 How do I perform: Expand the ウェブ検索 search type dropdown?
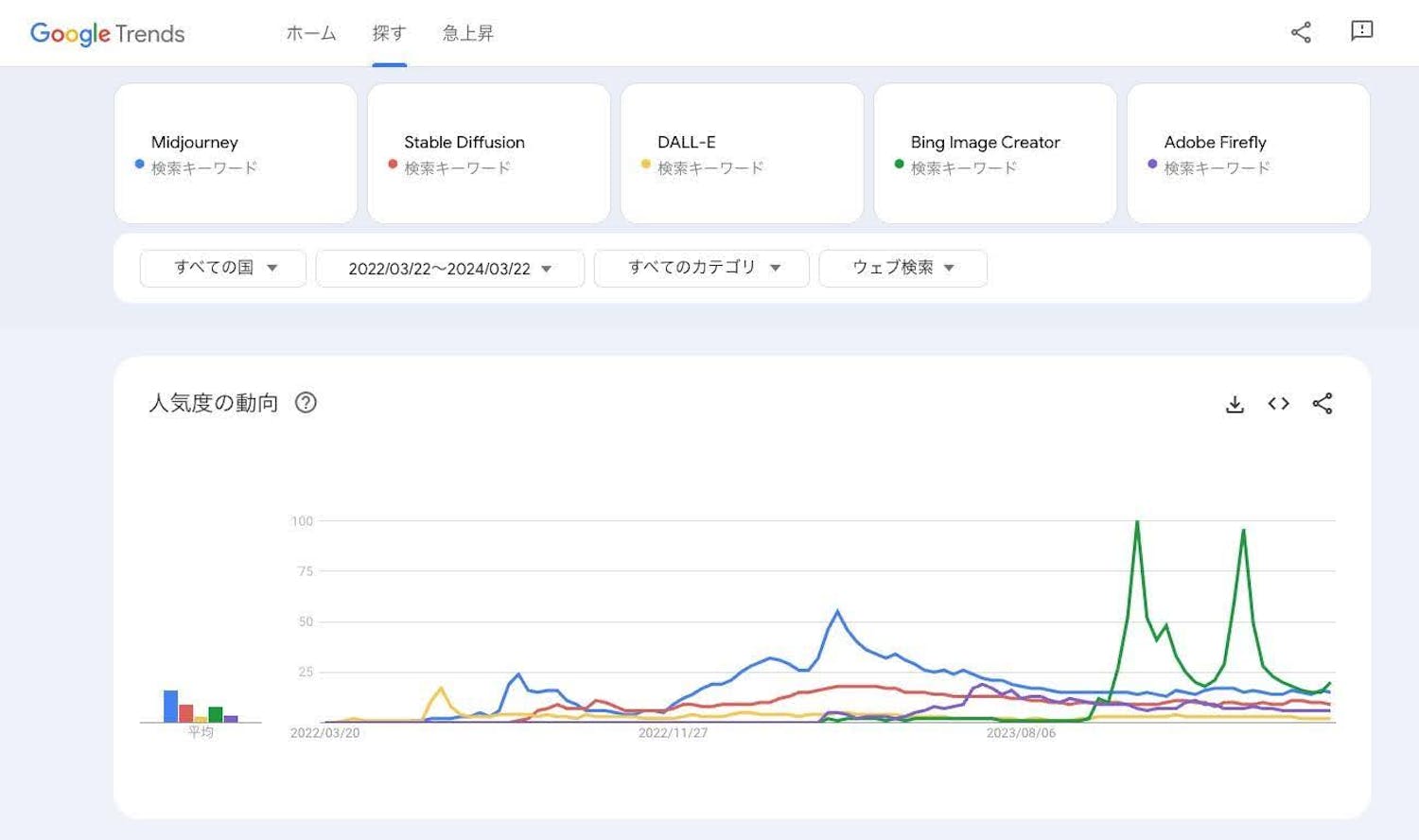click(902, 268)
